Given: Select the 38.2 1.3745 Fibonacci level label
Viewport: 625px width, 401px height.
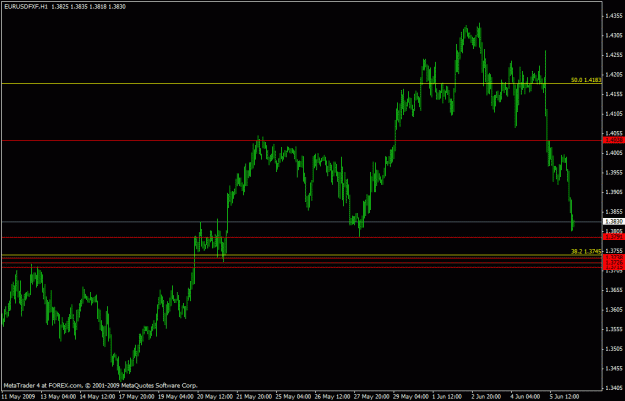Looking at the screenshot, I should [586, 252].
